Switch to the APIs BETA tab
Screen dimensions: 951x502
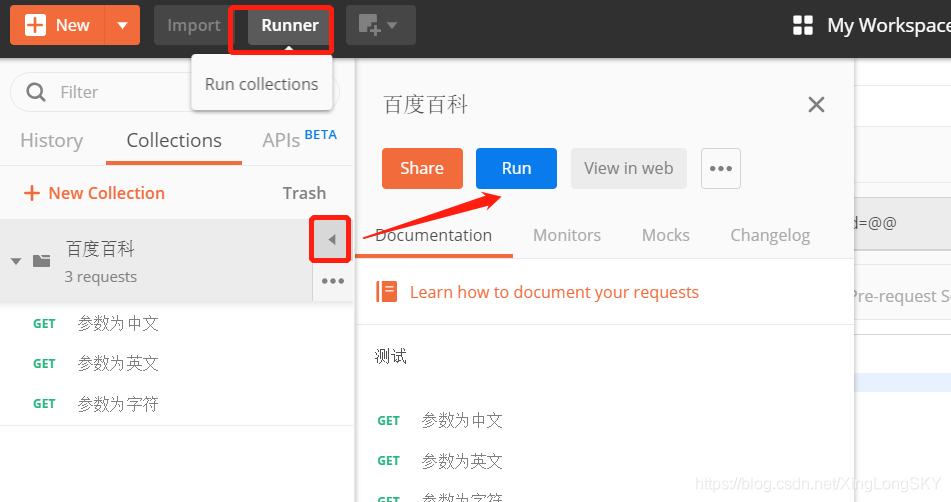[x=299, y=139]
